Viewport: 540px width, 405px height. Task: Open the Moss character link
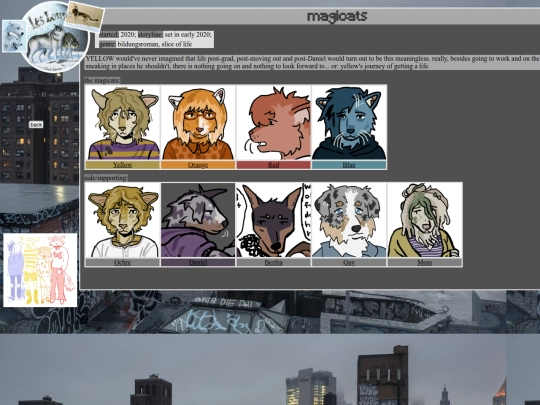tap(424, 262)
